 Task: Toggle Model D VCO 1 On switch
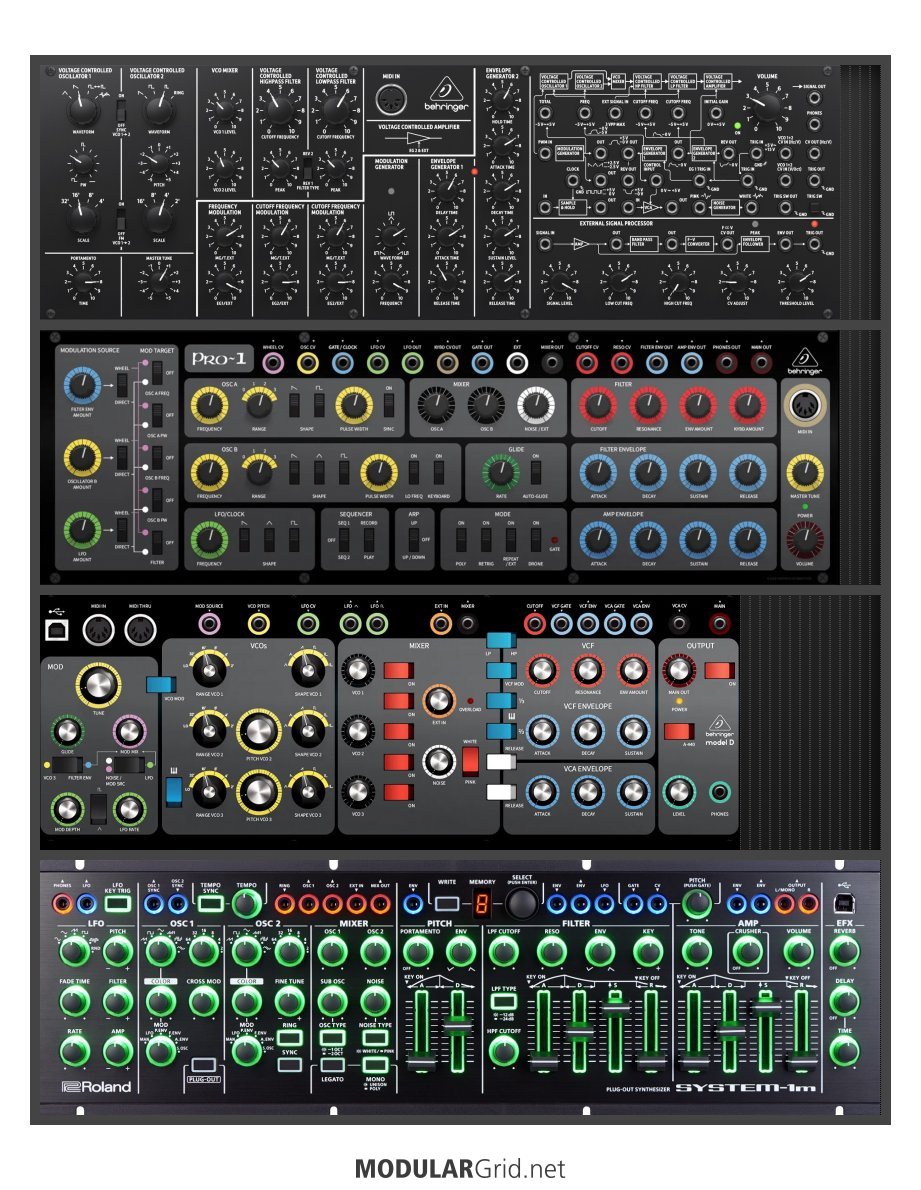tap(398, 670)
